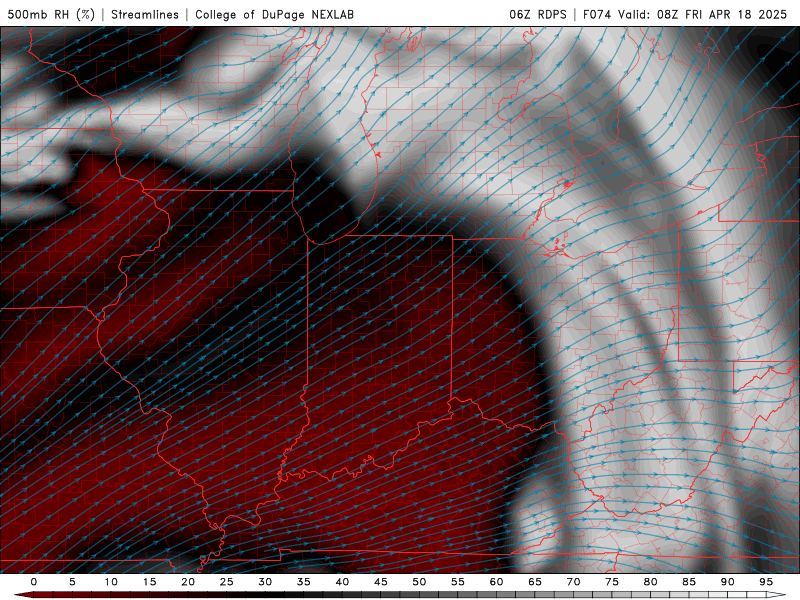
Task: Click 'F074 Valid: 08Z FRI APR 18 2025'
Action: [685, 14]
